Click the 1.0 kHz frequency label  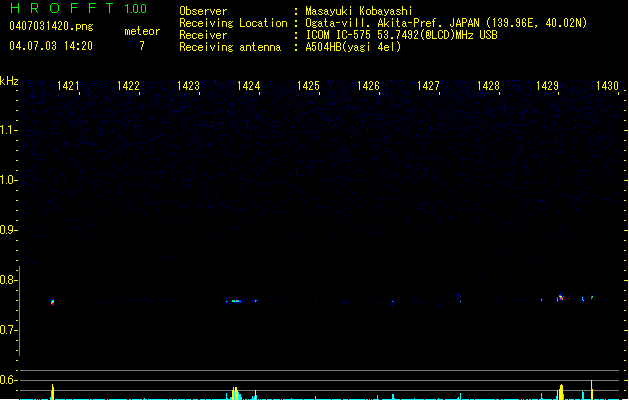8,180
